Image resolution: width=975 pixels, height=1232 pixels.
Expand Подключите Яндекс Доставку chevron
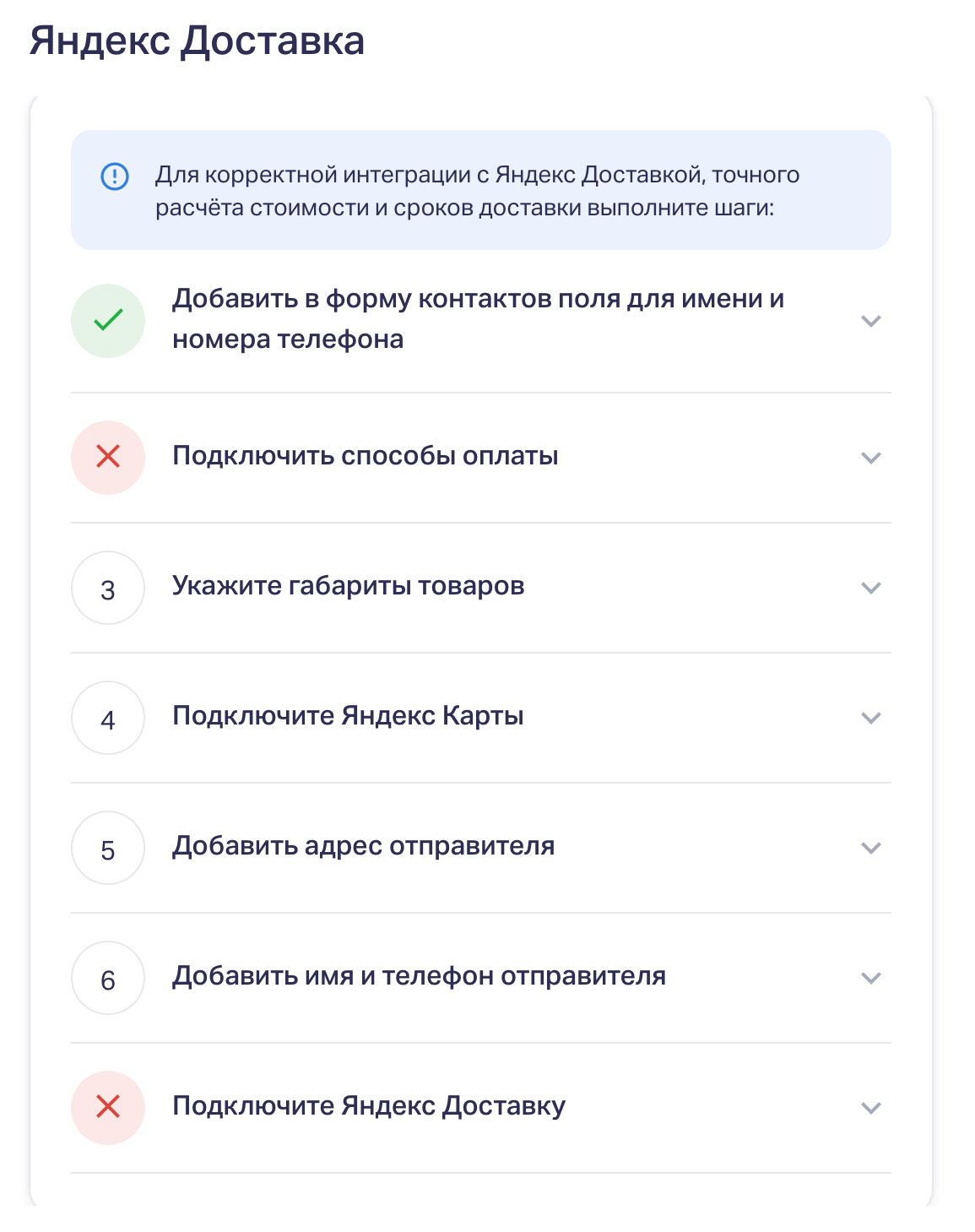870,1108
